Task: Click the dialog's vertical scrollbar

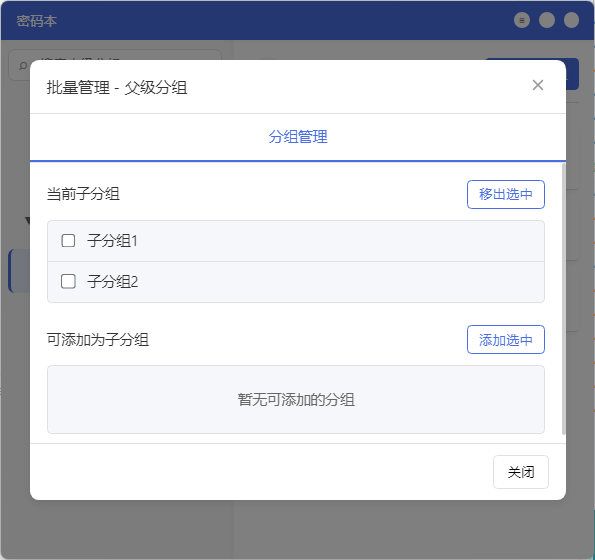Action: pyautogui.click(x=564, y=299)
